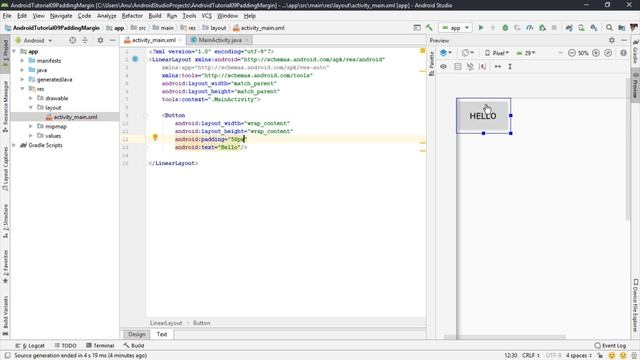Image resolution: width=640 pixels, height=360 pixels.
Task: Open Project panel settings gear
Action: click(100, 40)
